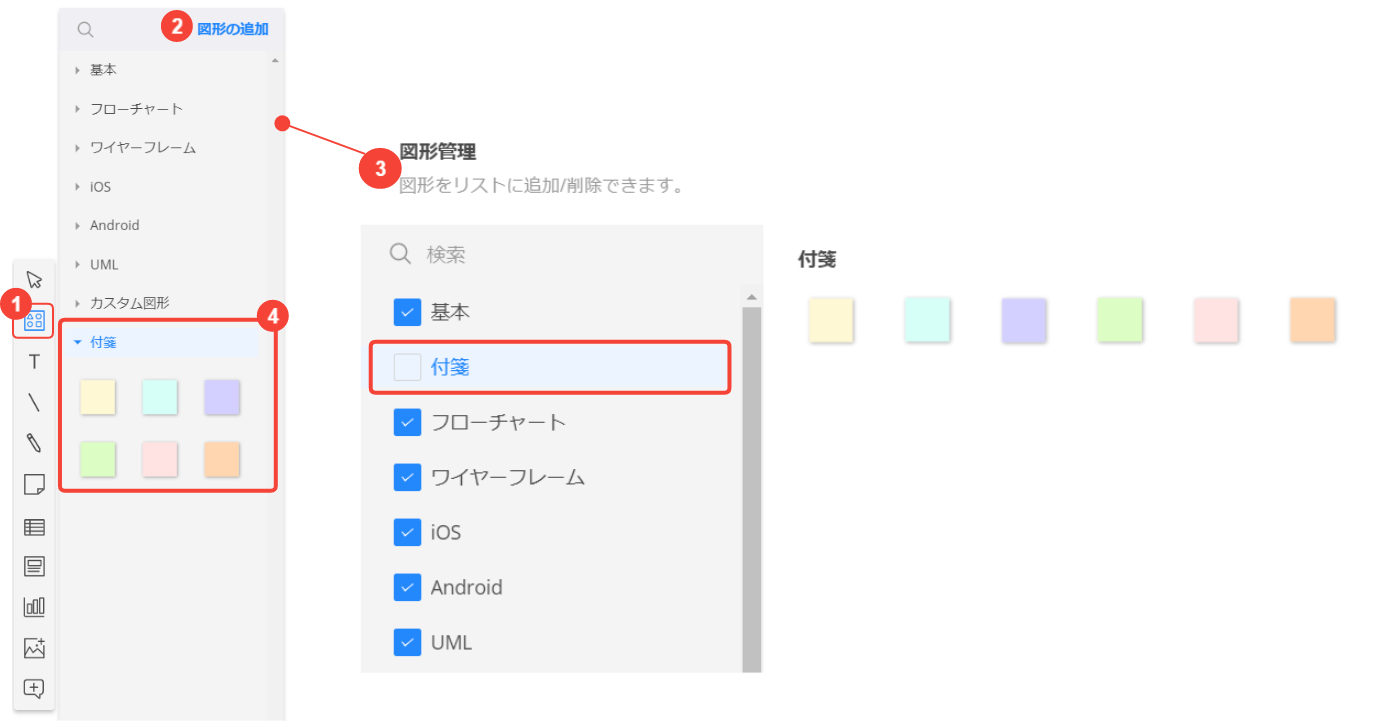Select the Text tool
Screen dimensions: 1377x721
[34, 362]
